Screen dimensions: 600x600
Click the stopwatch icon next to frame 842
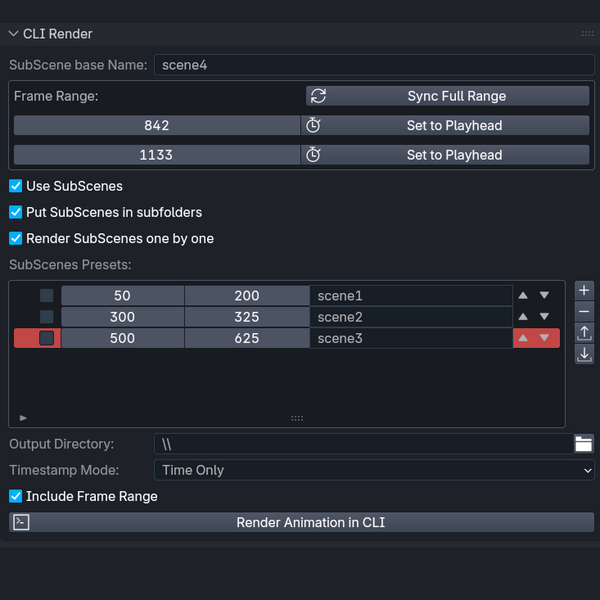click(x=313, y=125)
